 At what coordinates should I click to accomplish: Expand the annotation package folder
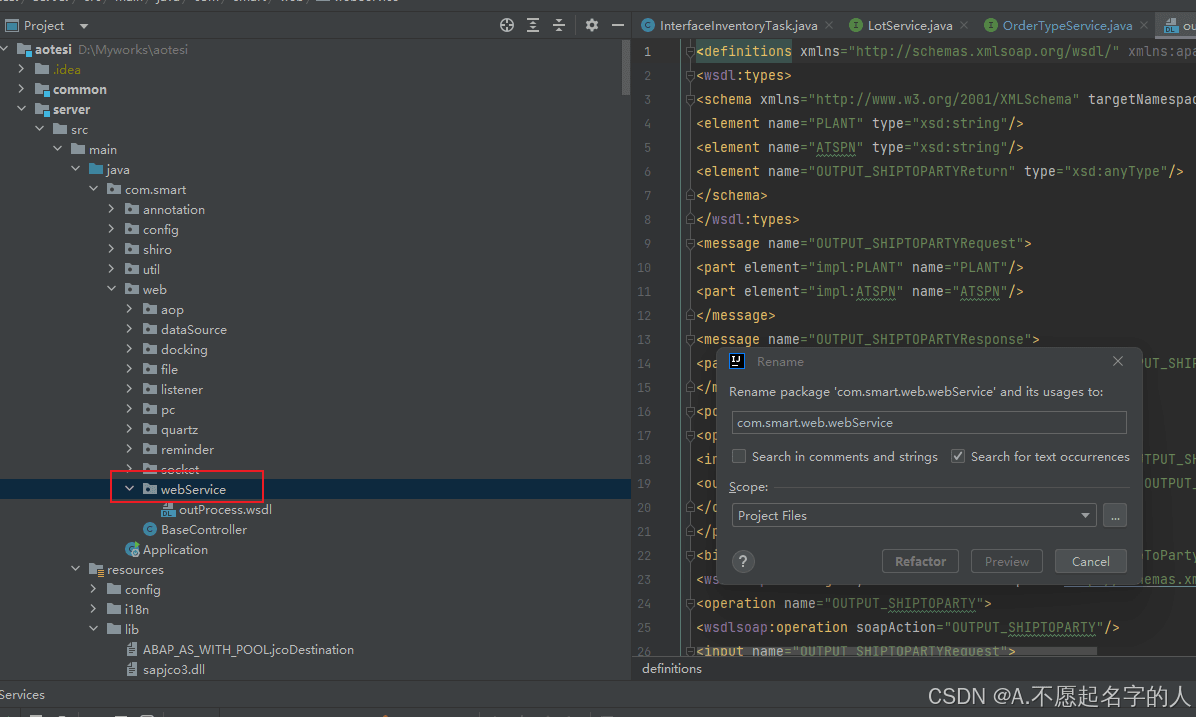point(111,210)
